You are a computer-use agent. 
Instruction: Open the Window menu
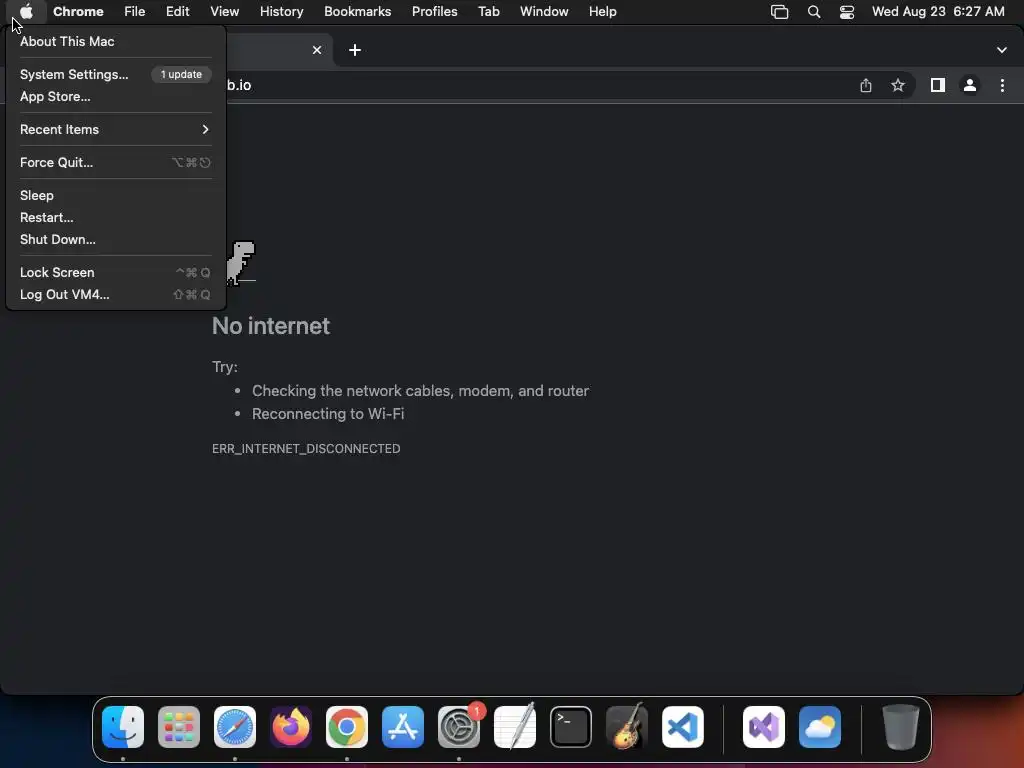pos(544,12)
